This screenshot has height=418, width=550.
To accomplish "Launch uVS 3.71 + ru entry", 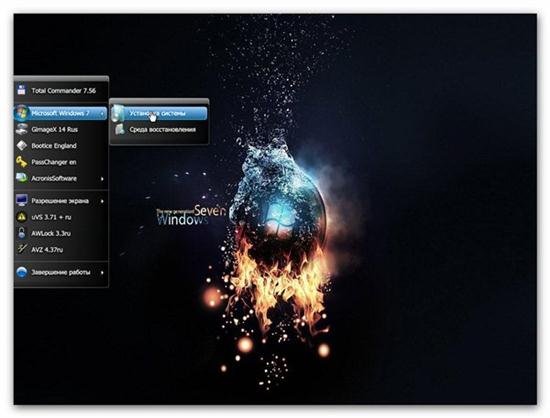I will pos(61,217).
